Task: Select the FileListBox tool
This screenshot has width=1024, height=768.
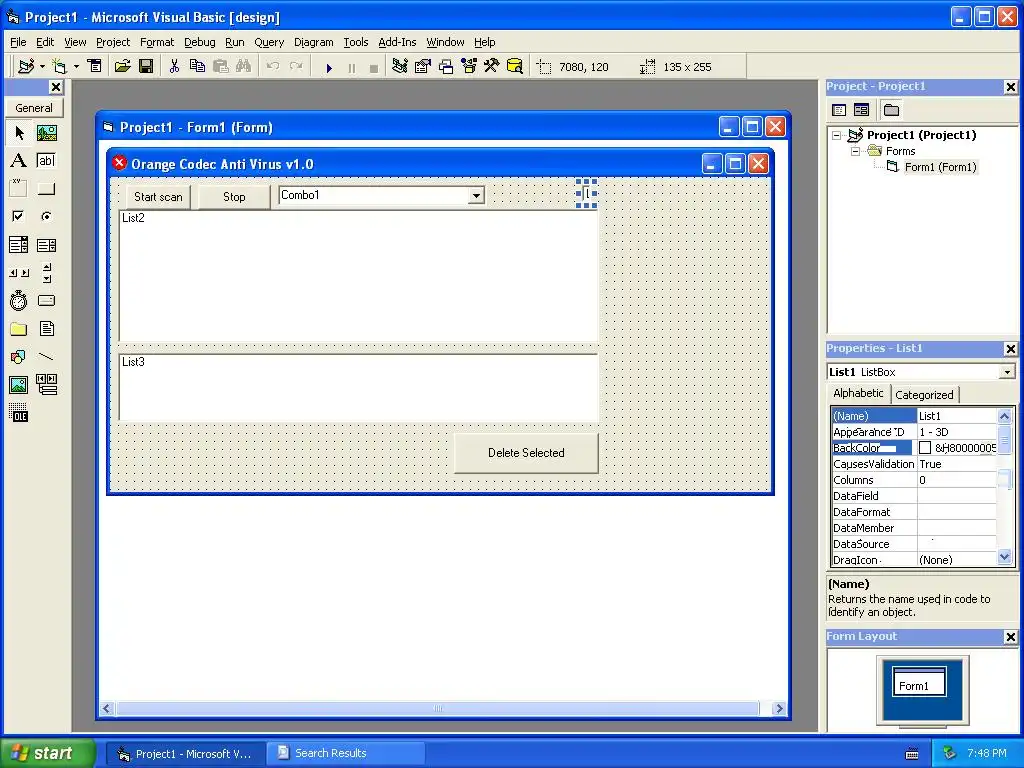Action: (46, 328)
